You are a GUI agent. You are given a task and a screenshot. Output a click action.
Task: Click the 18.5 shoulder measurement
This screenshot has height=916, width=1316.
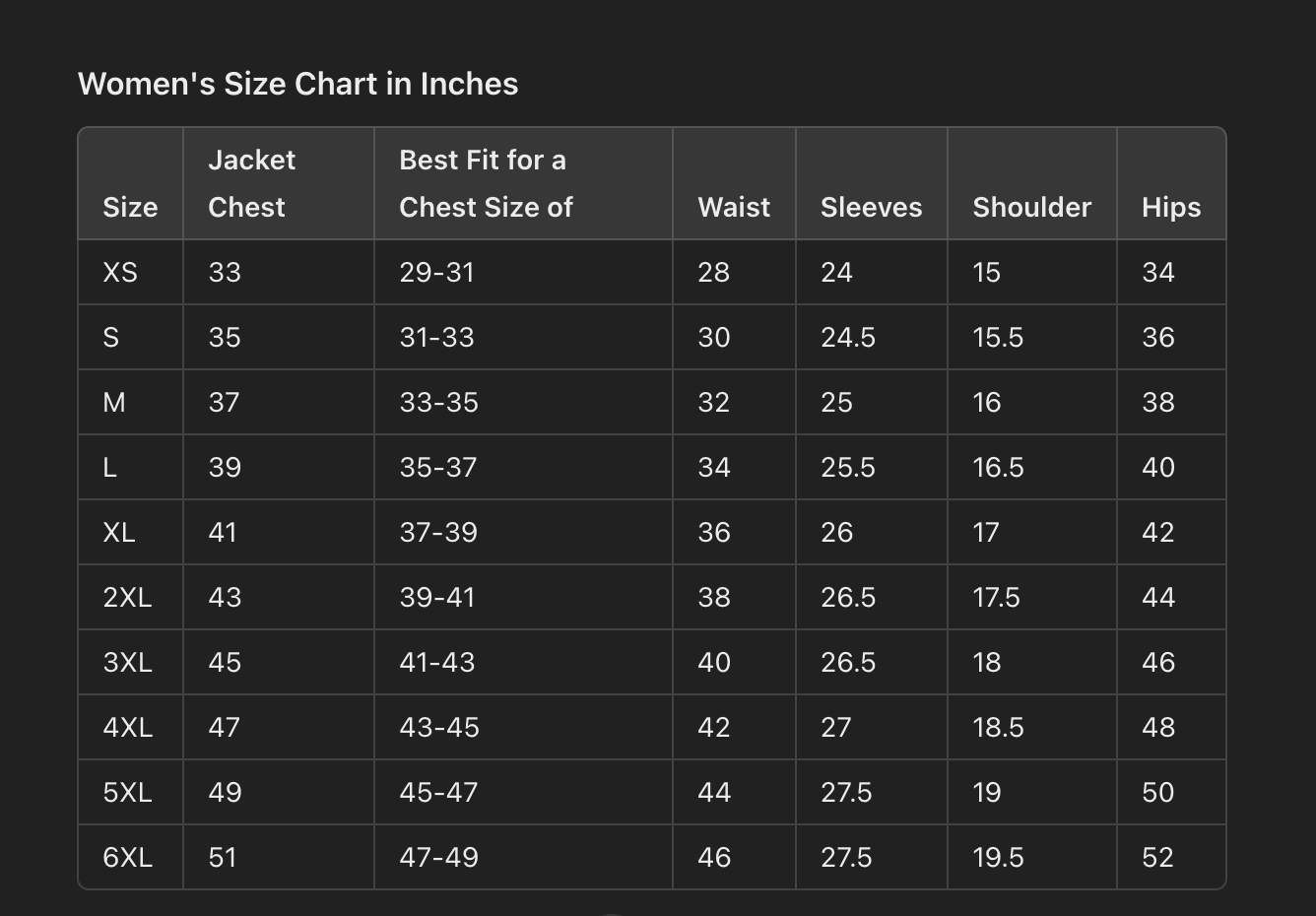click(x=998, y=727)
